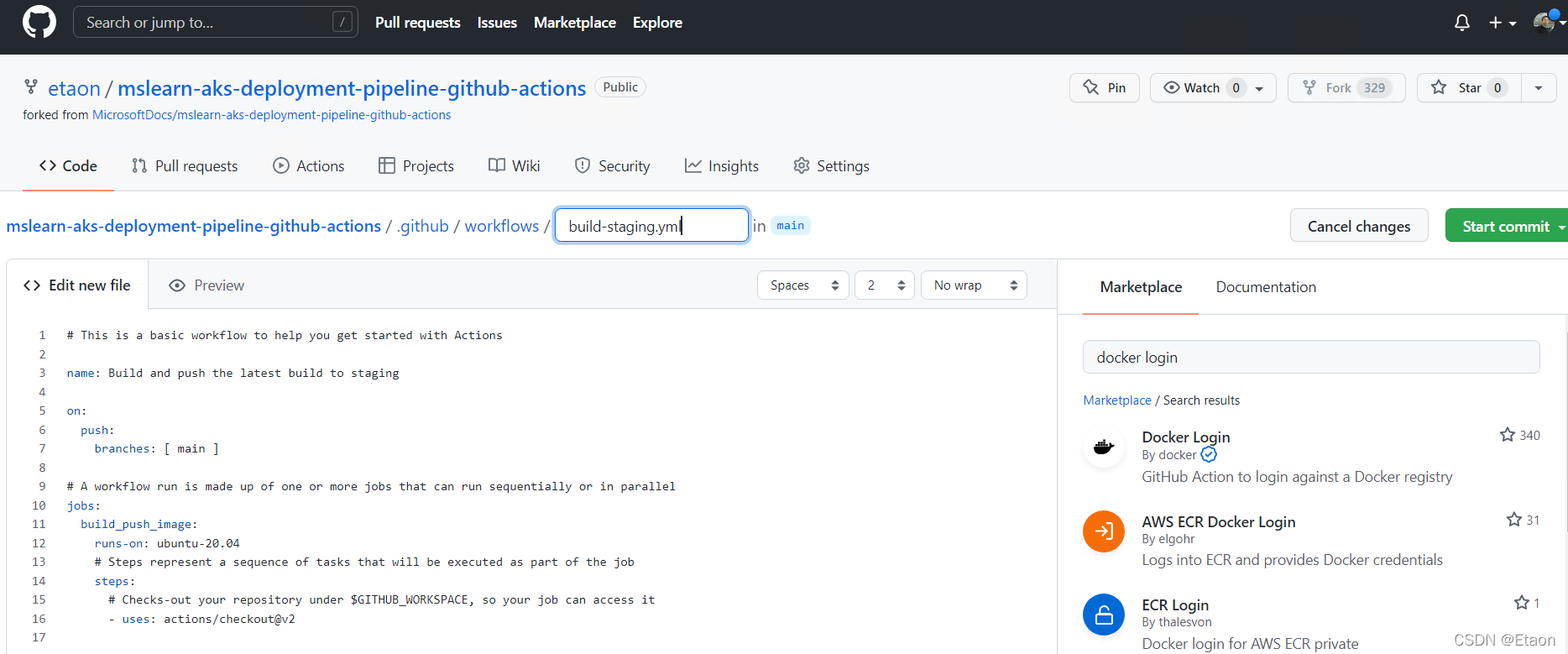Click the etaon owner link
1568x654 pixels.
tap(74, 88)
